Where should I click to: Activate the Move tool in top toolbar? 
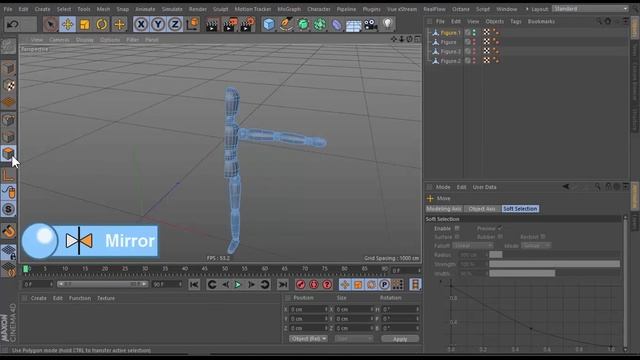pyautogui.click(x=68, y=24)
